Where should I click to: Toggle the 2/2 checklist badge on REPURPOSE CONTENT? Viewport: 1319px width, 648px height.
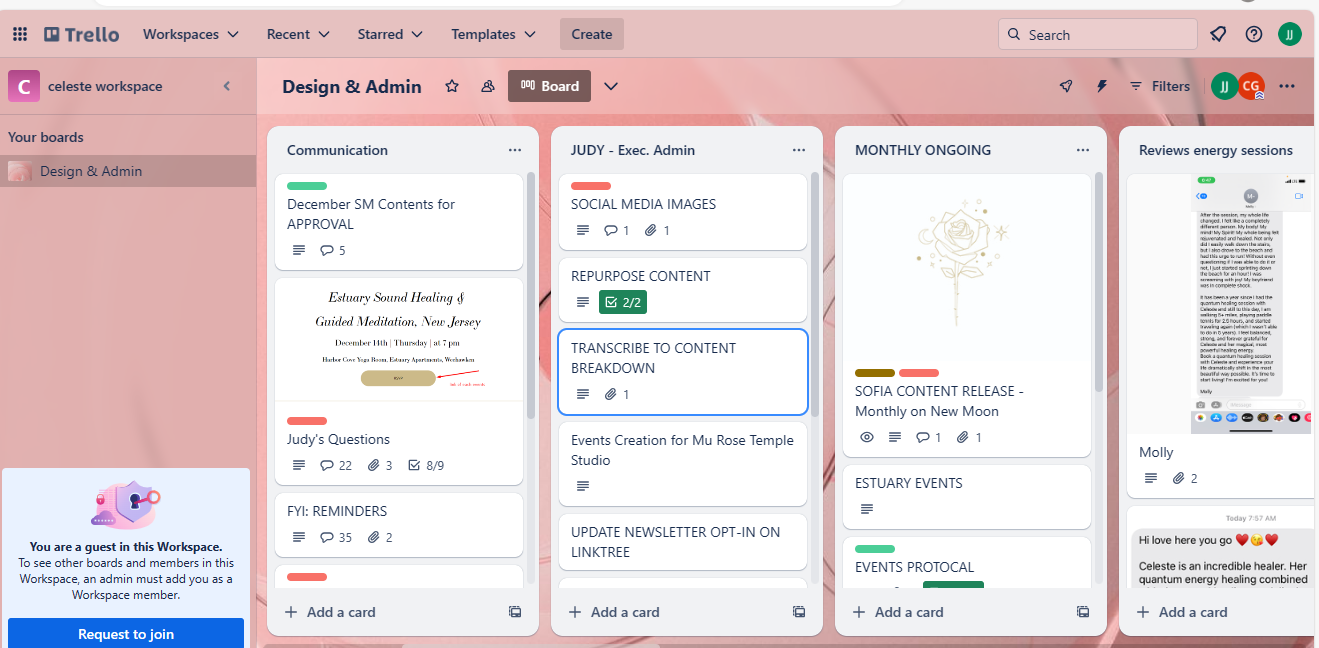[623, 302]
